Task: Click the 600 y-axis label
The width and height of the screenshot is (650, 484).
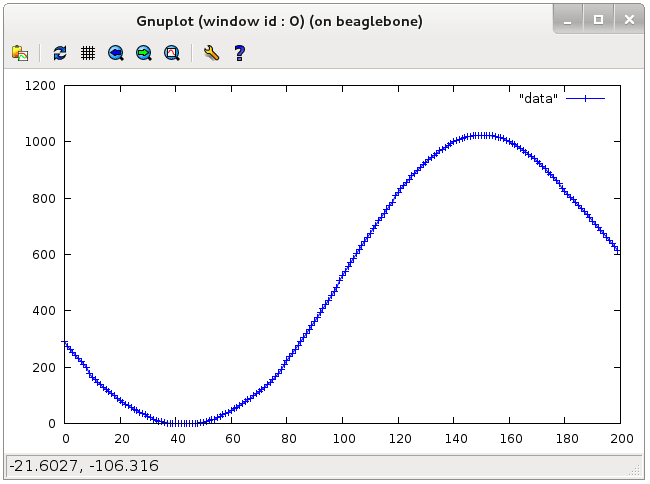Action: (44, 254)
